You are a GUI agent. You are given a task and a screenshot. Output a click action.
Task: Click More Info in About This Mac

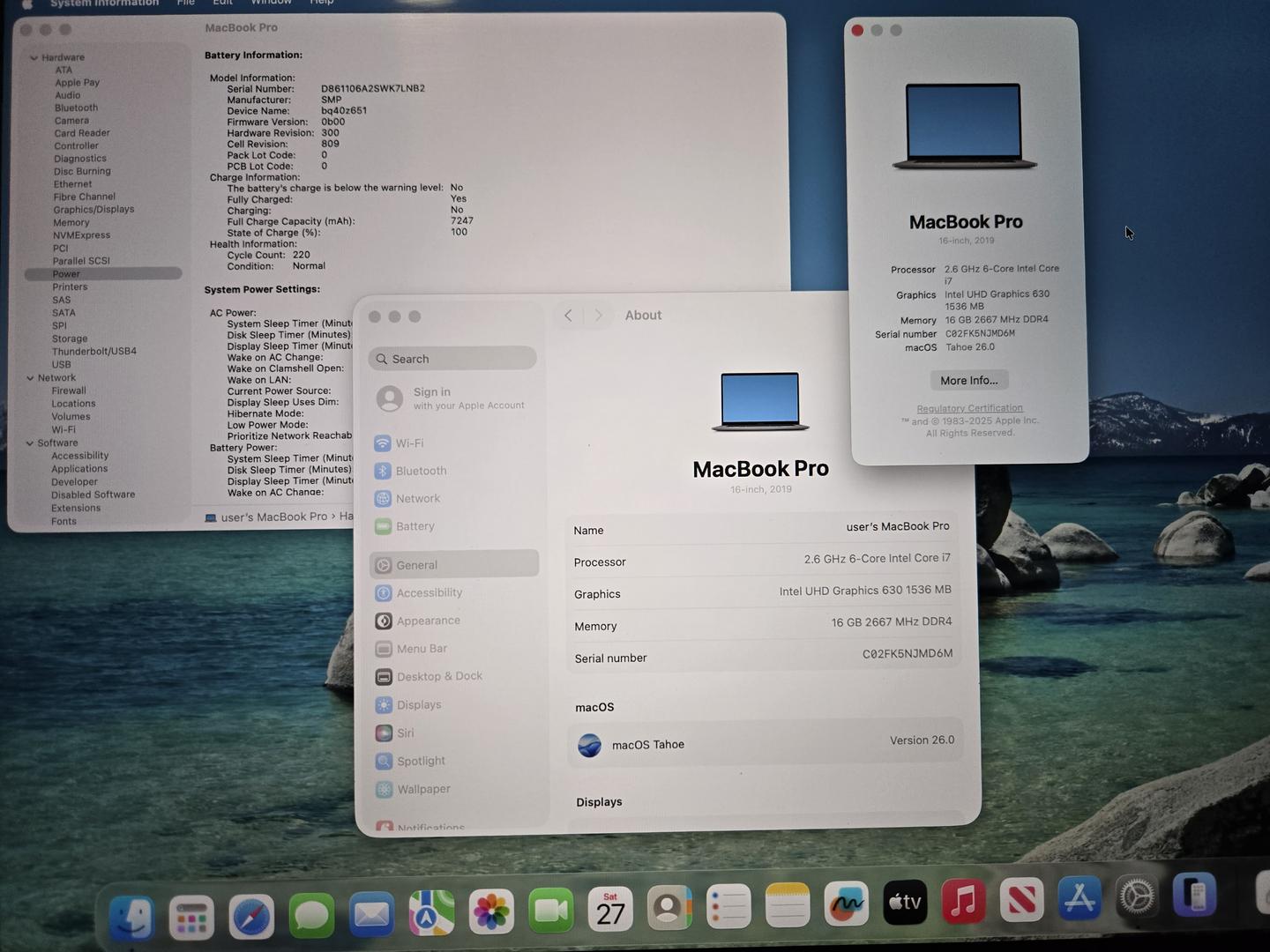pyautogui.click(x=969, y=380)
